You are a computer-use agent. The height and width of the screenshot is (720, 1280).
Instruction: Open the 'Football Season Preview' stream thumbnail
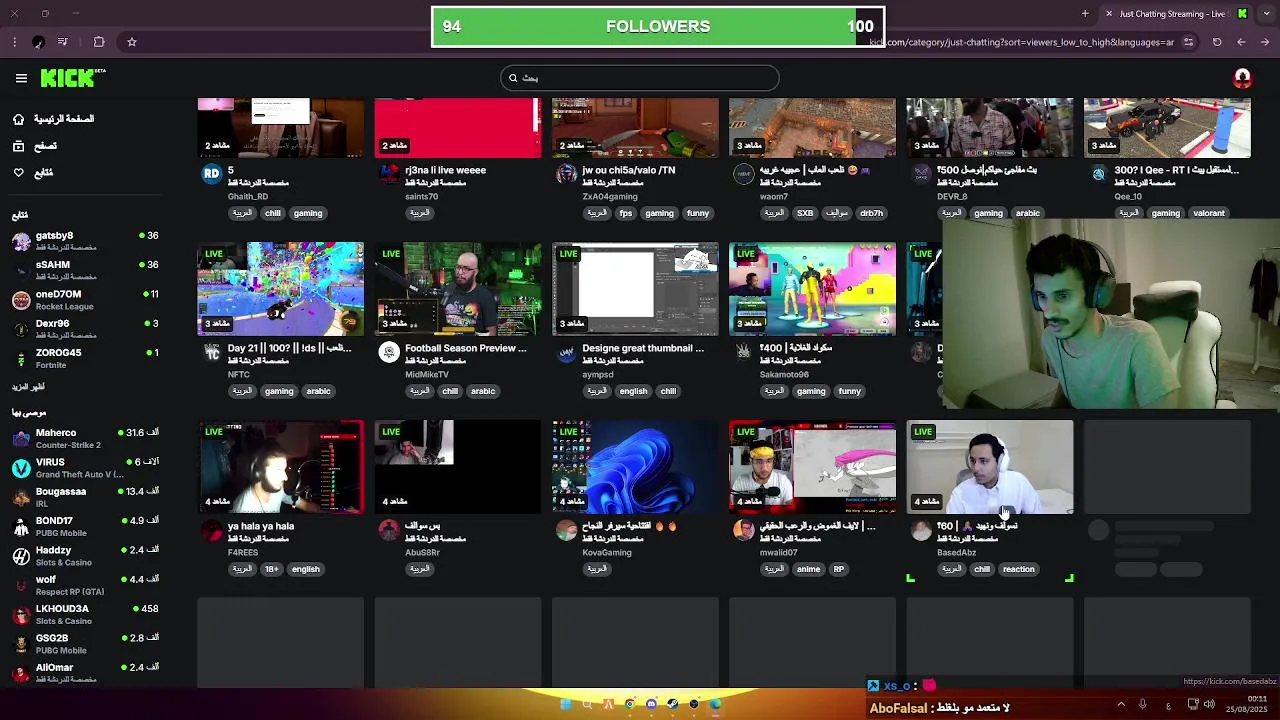coord(458,289)
